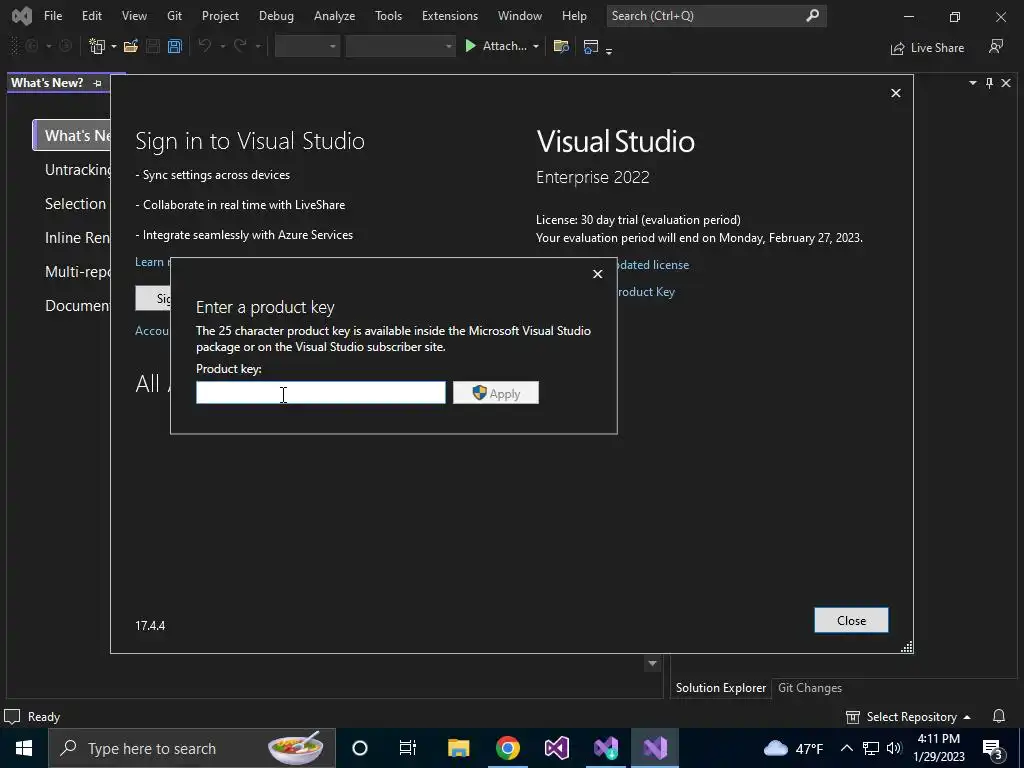Expand the New Project dropdown arrow

click(114, 46)
